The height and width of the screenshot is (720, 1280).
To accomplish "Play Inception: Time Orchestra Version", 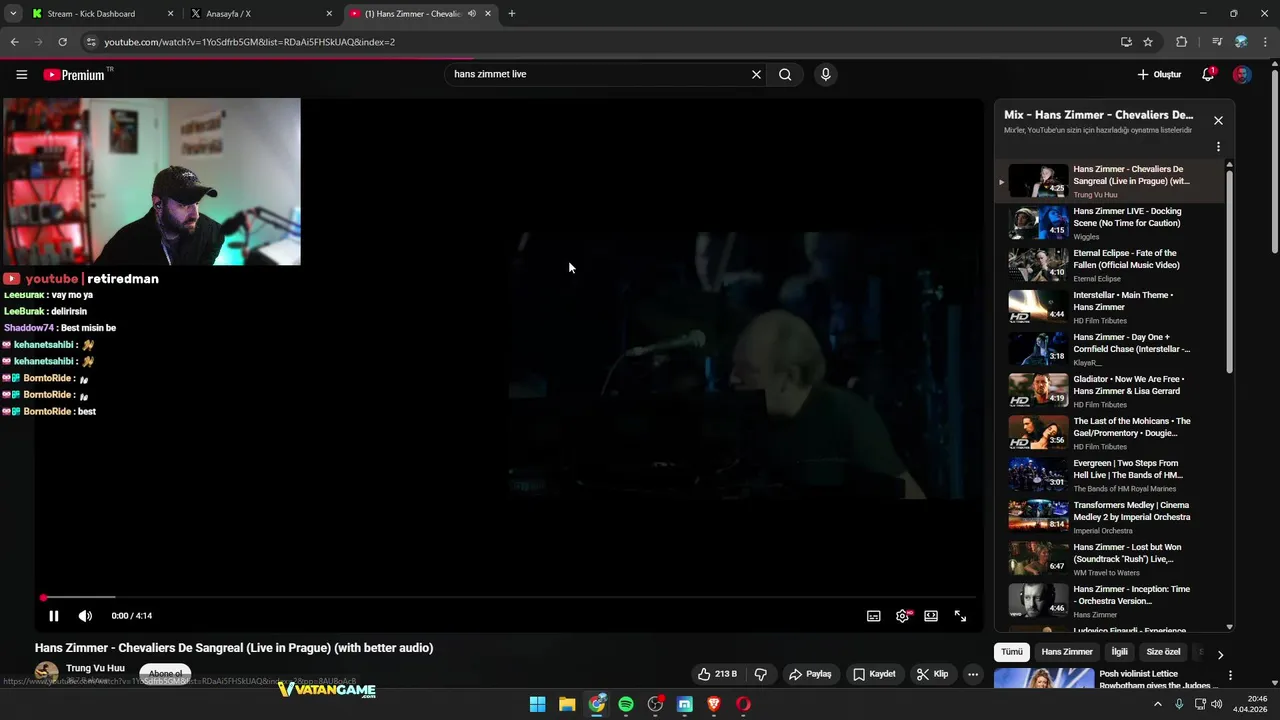I will coord(1109,600).
